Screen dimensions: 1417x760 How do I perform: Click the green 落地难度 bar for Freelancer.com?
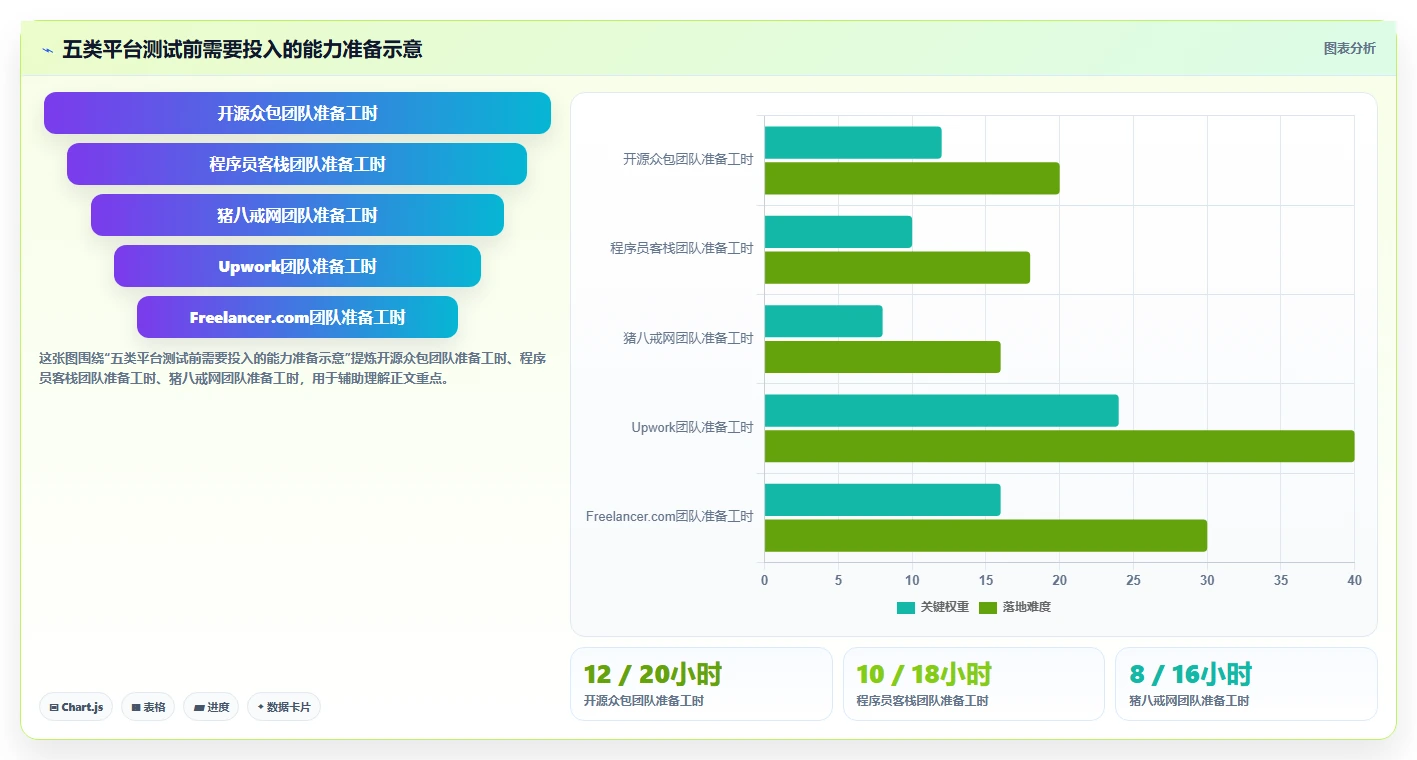coord(986,535)
